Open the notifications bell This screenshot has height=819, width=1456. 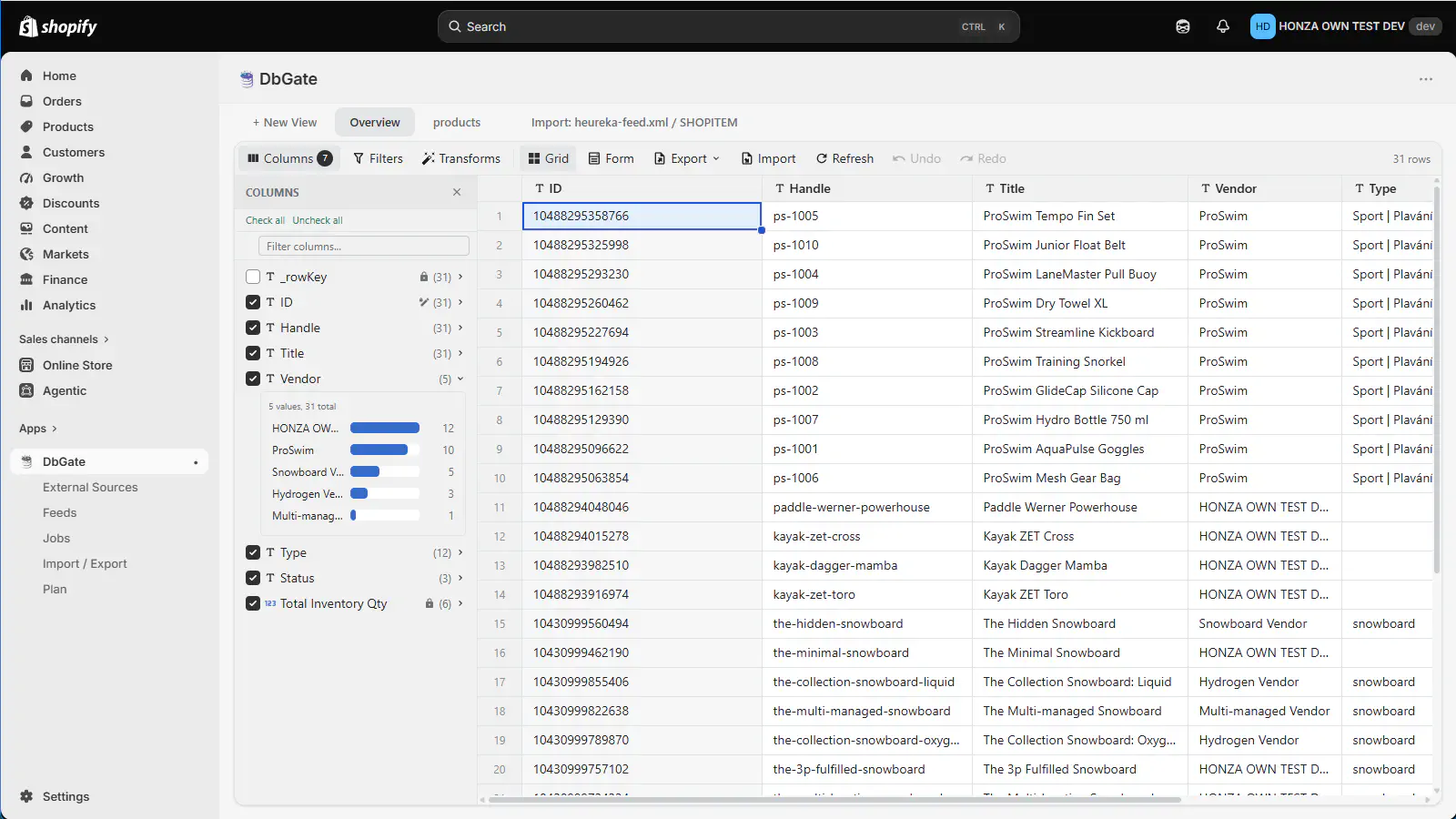click(x=1223, y=26)
